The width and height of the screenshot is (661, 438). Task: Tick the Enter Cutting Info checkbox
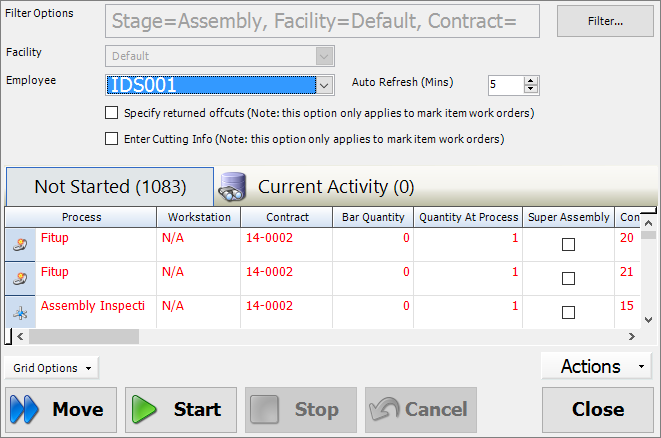[112, 139]
